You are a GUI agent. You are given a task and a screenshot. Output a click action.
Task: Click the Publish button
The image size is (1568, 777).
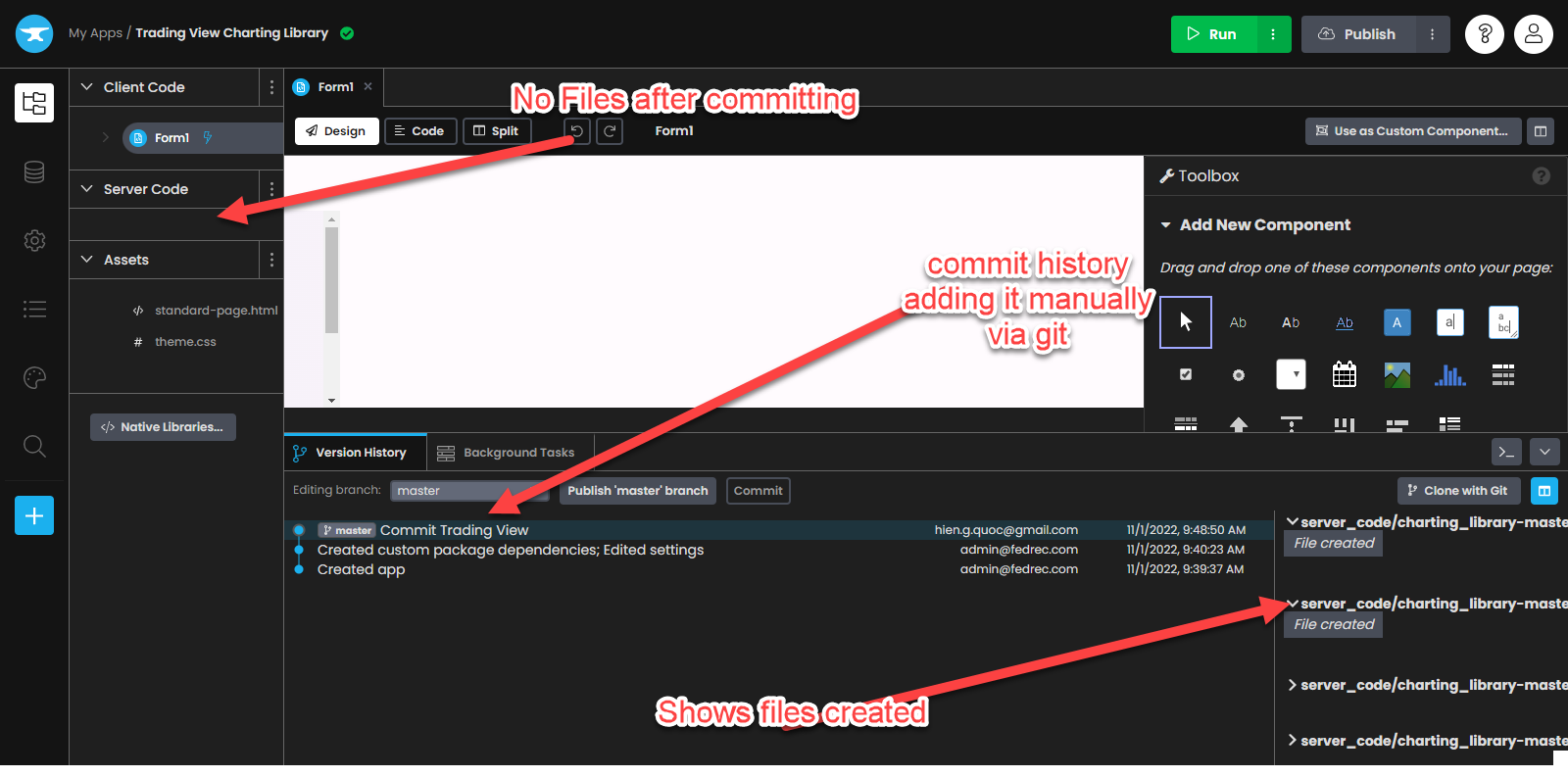(x=1358, y=34)
